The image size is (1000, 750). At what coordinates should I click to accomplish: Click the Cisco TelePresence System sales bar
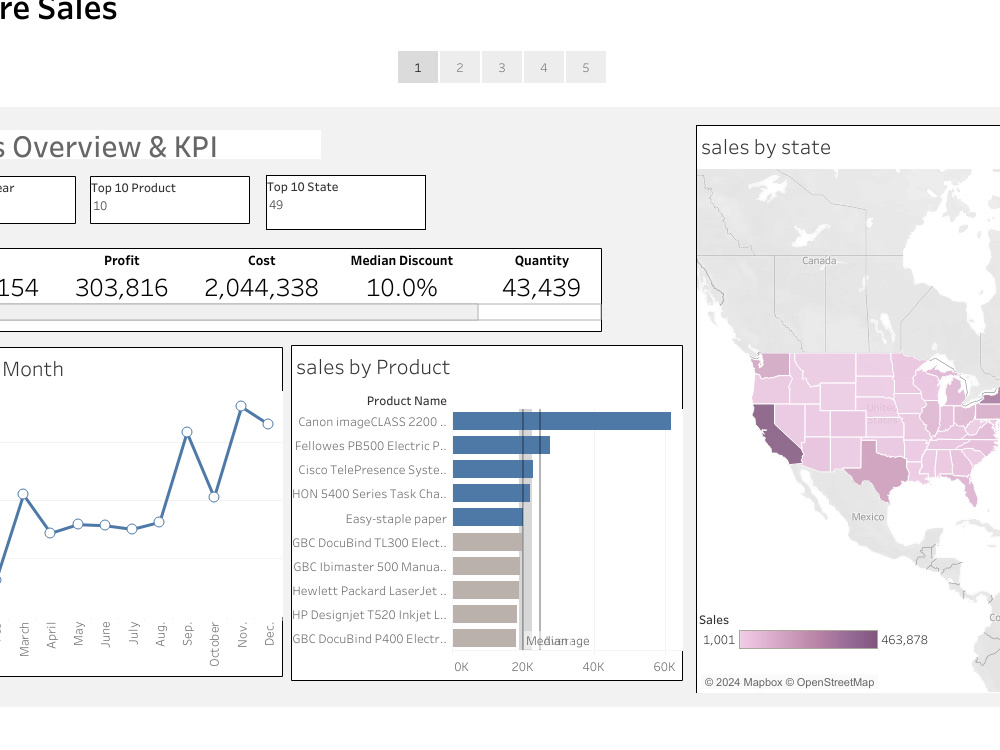(493, 469)
